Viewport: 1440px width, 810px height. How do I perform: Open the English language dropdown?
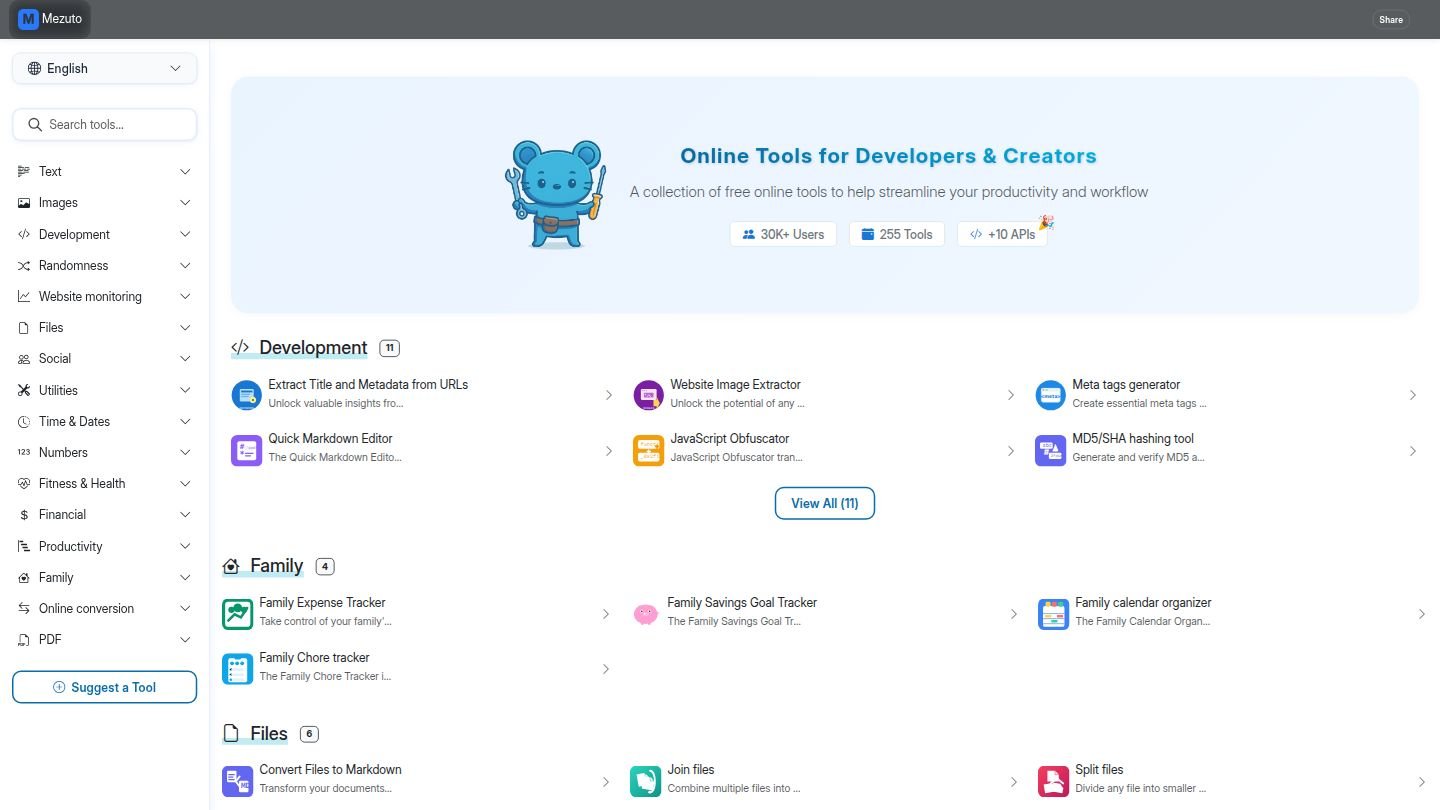[x=104, y=68]
